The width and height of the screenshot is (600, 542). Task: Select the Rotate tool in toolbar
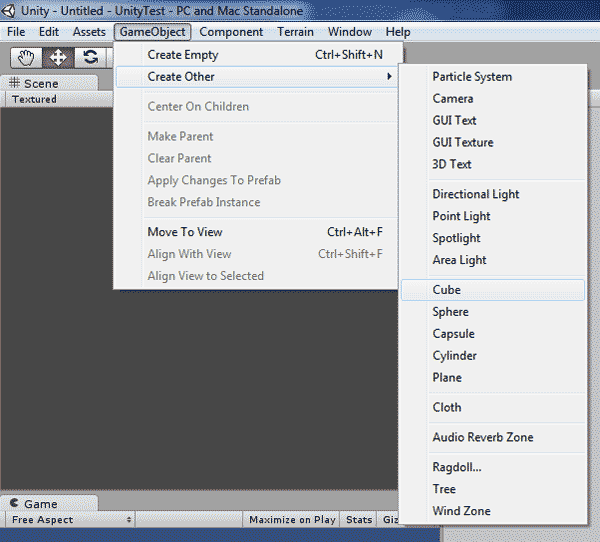pos(90,57)
